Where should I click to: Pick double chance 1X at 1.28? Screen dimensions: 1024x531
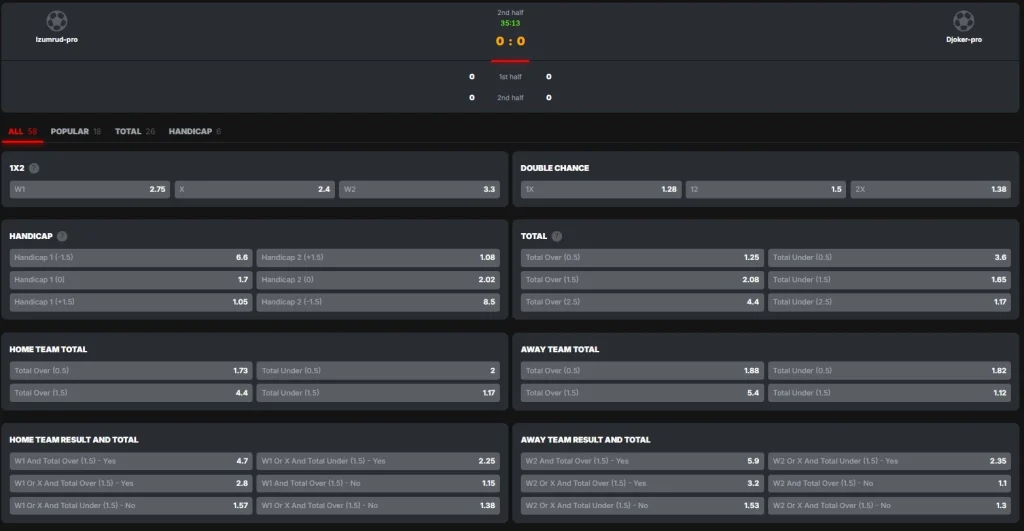[x=601, y=189]
